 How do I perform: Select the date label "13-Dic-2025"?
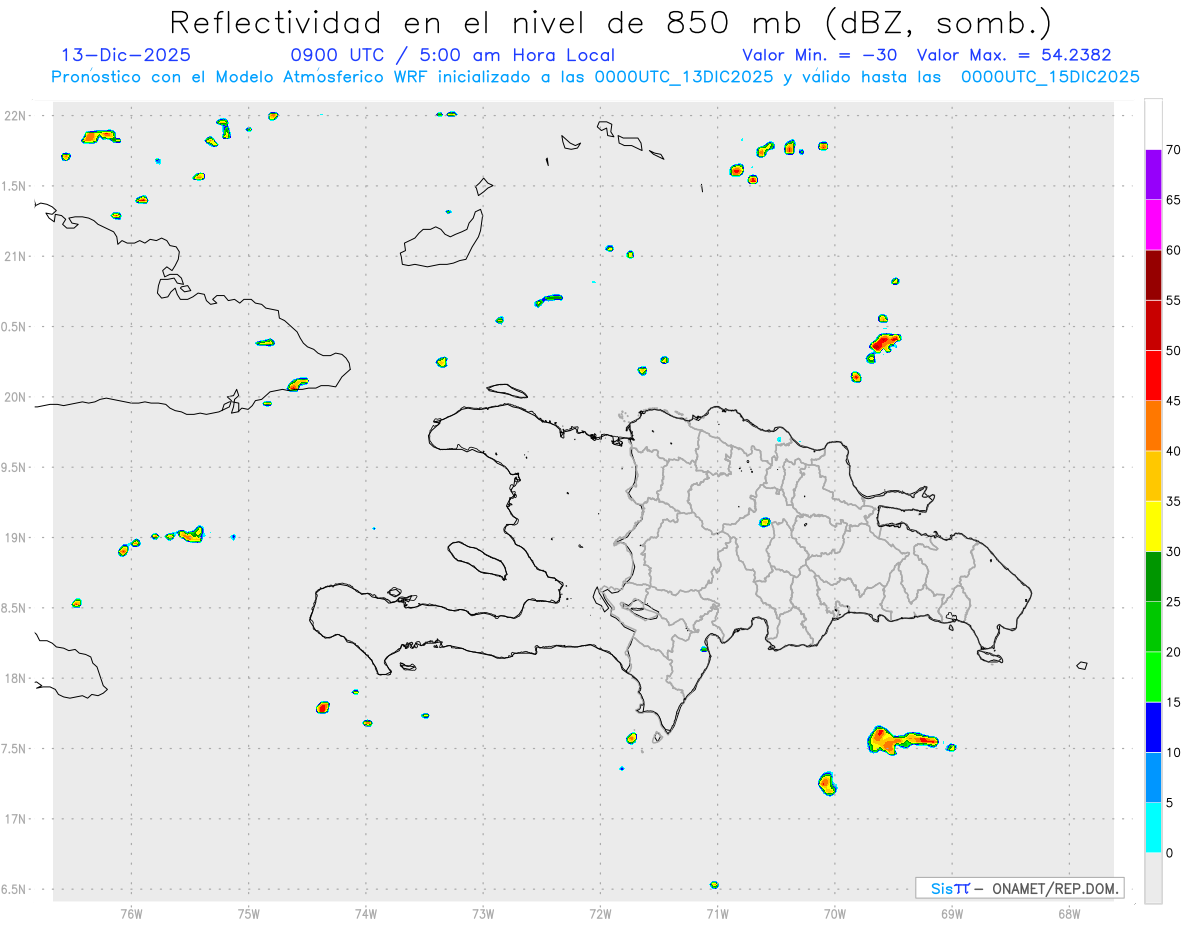pyautogui.click(x=126, y=56)
